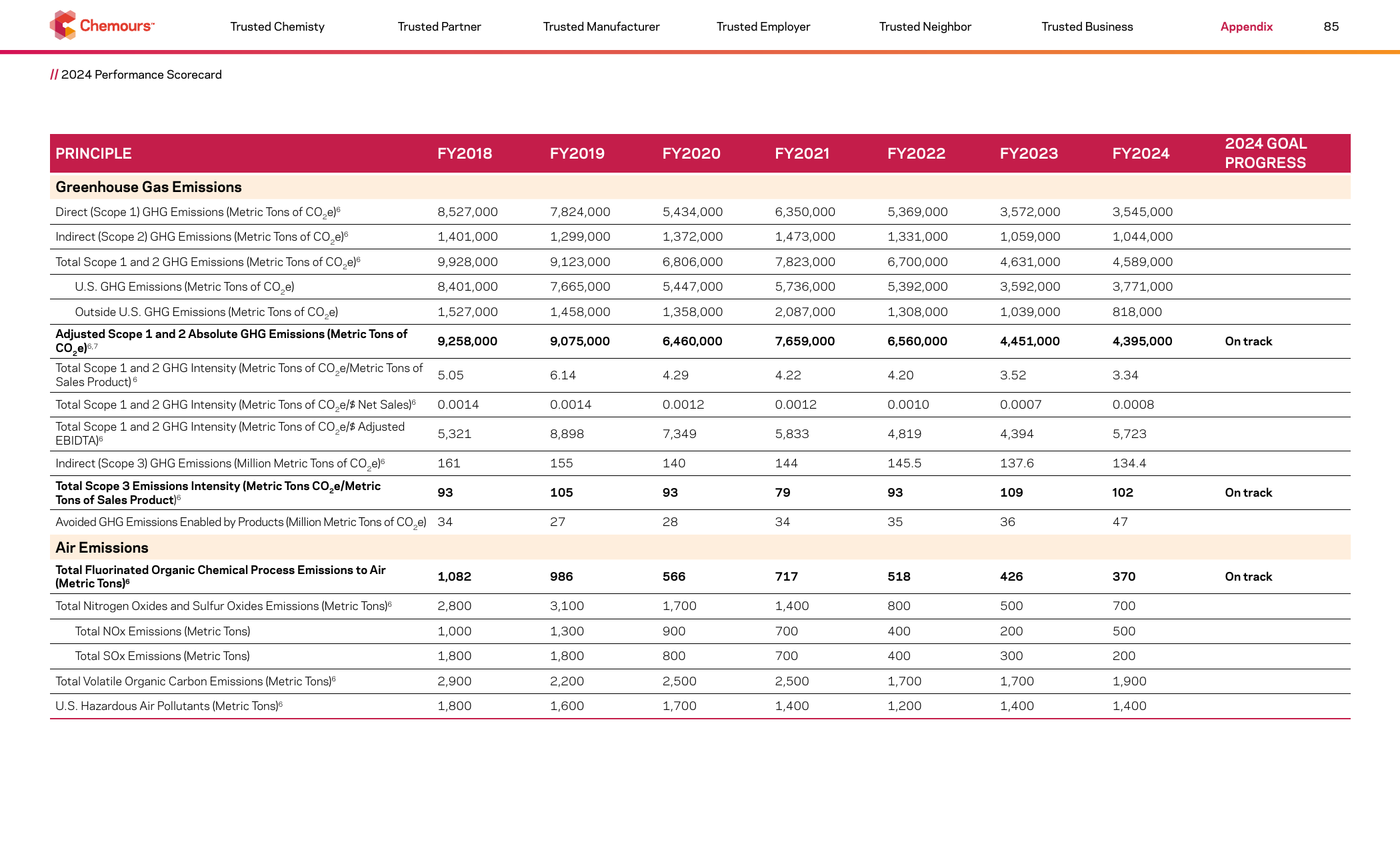Click the value 9,928,000 for Total Scope 1 and 2
Viewport: 1400px width, 850px height.
click(x=467, y=262)
